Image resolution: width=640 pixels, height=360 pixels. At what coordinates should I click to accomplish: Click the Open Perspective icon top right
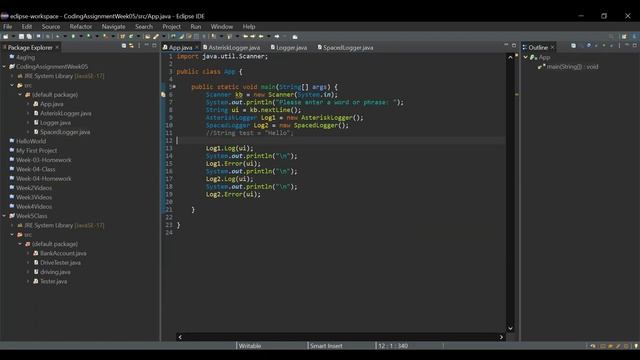624,36
